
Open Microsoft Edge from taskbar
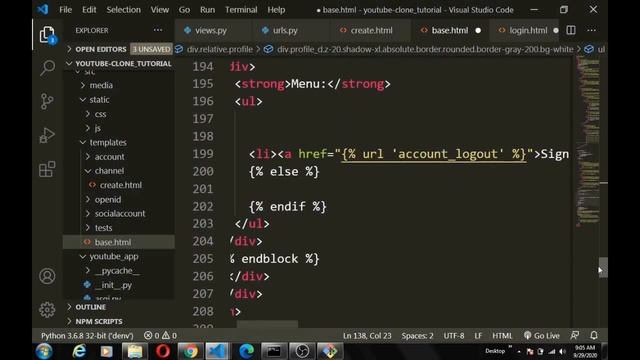pos(246,351)
